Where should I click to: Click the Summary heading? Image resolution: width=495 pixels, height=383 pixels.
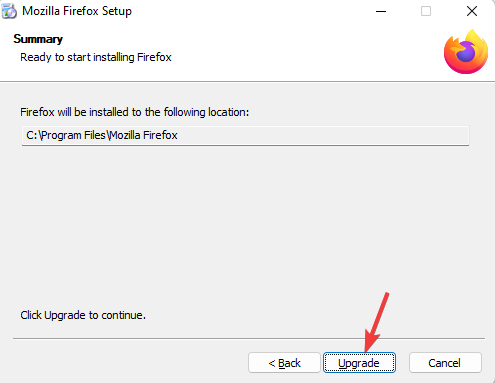(38, 39)
